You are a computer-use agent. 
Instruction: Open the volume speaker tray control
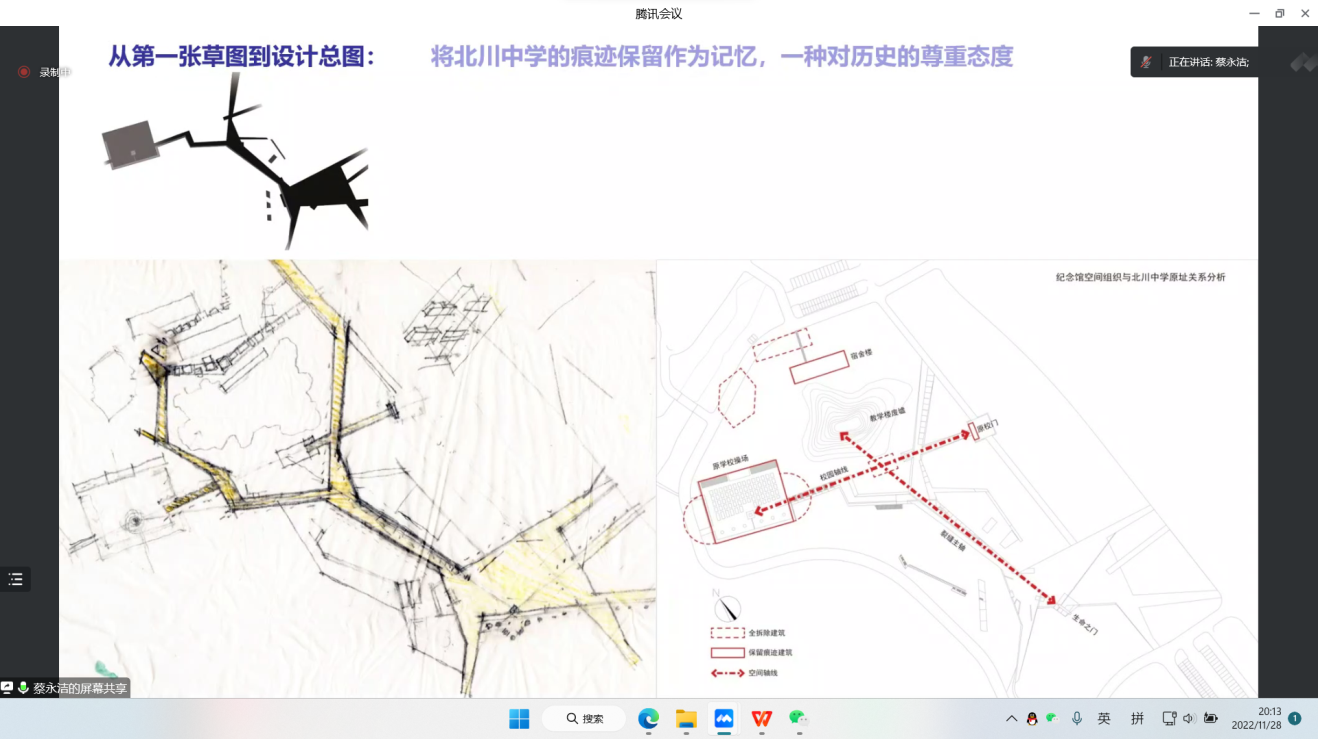[1189, 718]
